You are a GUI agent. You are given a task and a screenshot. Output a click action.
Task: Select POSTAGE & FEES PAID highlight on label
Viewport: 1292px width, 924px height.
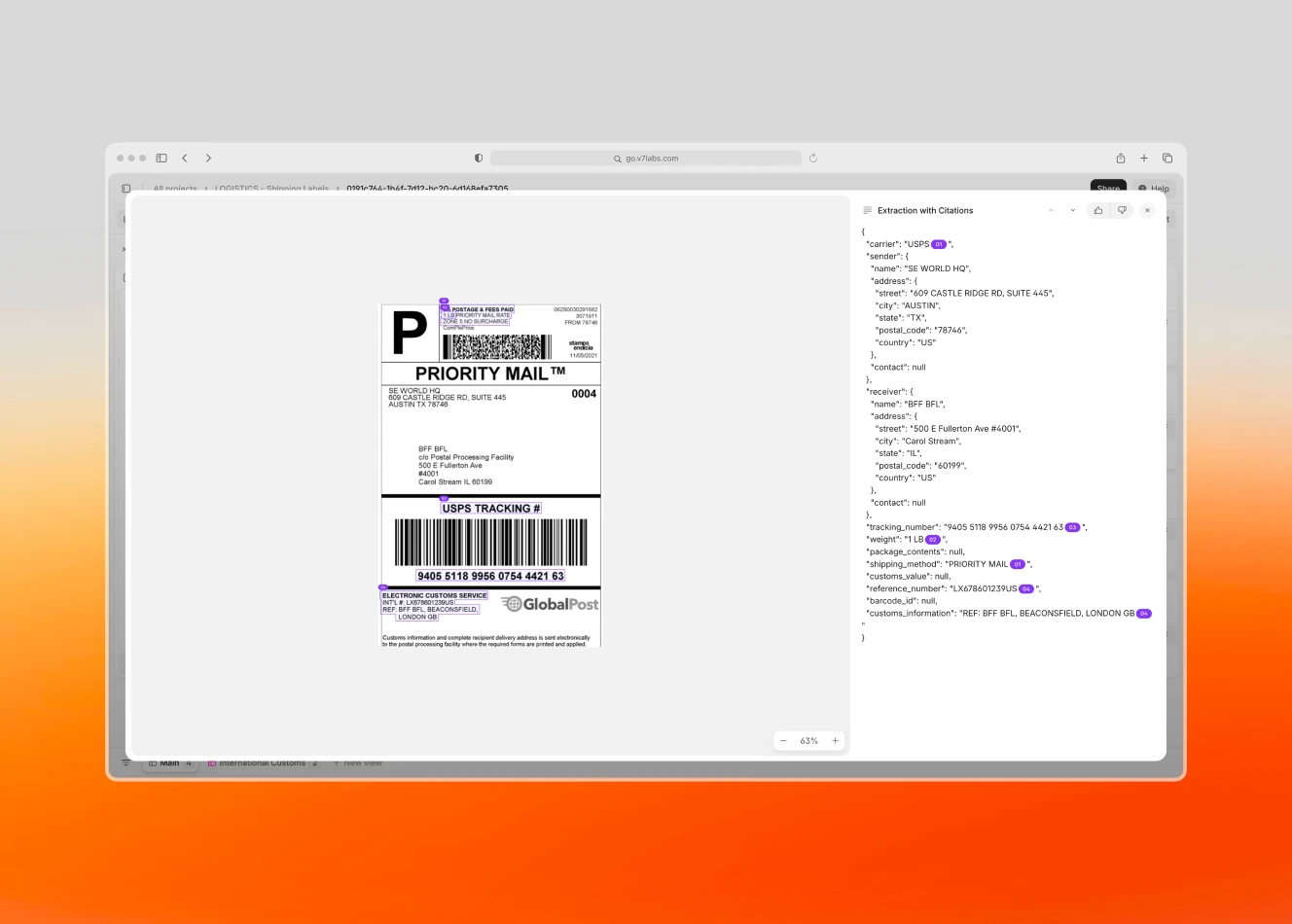[x=482, y=309]
